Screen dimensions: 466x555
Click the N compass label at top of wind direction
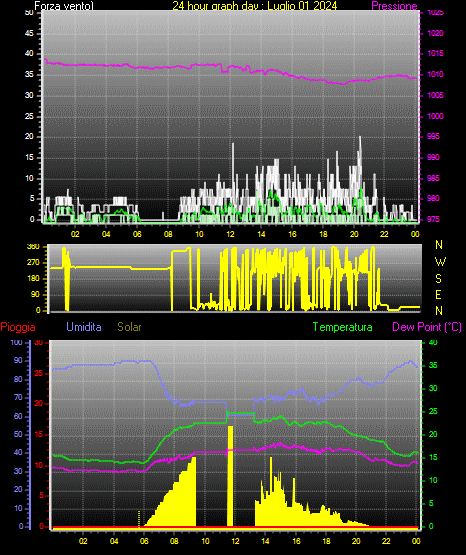(439, 245)
